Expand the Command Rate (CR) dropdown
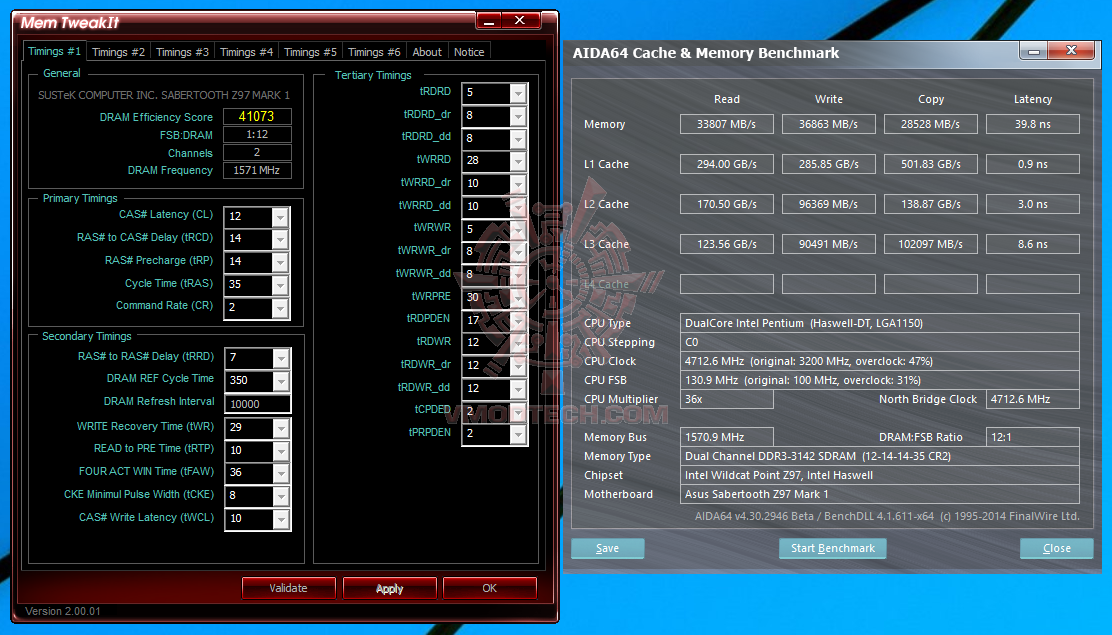This screenshot has width=1112, height=635. point(280,309)
